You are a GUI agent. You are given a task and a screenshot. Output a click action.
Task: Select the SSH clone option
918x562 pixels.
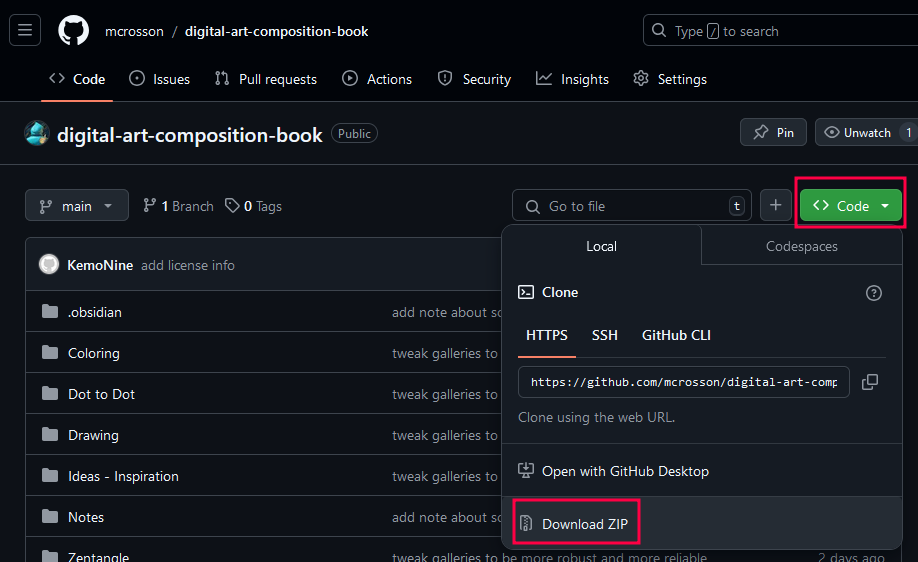(605, 335)
